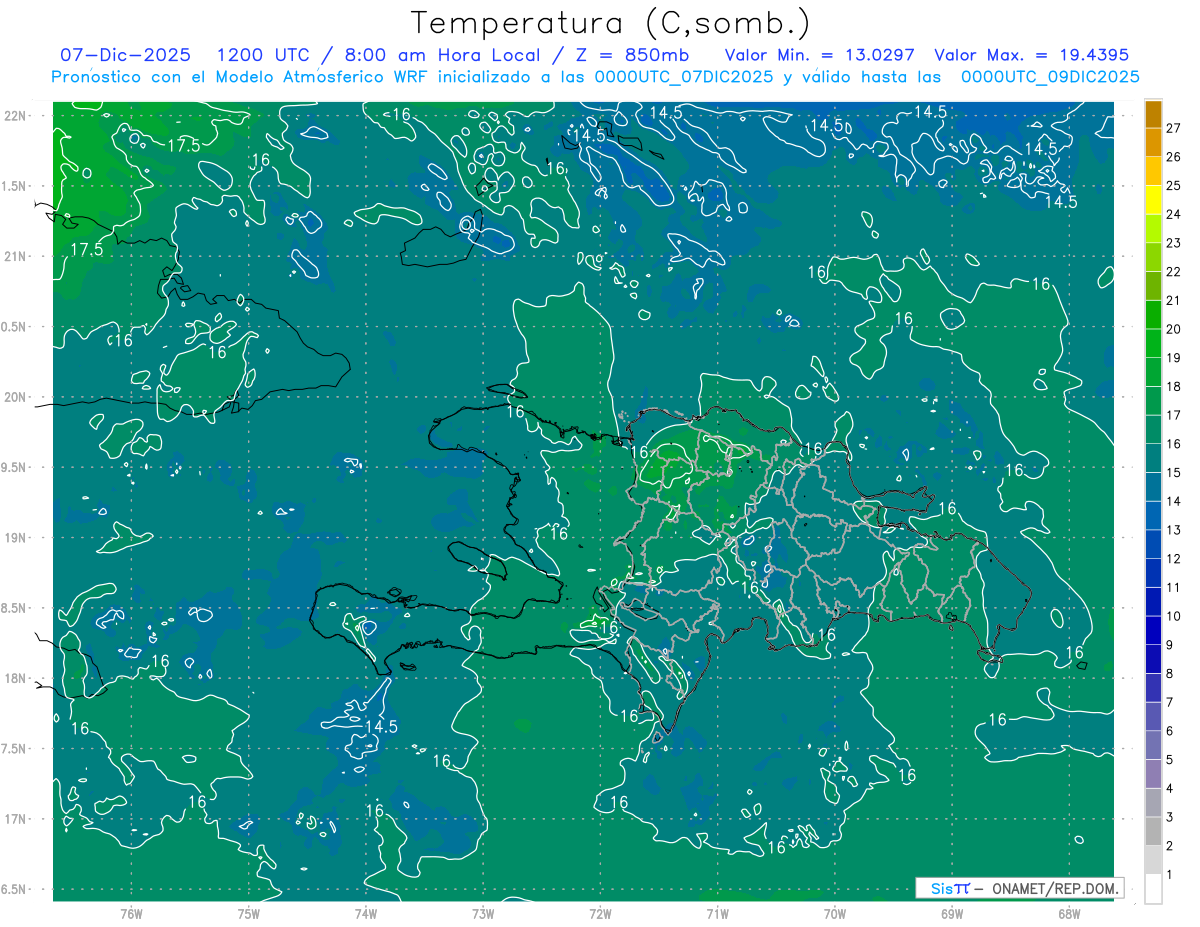The image size is (1200, 927).
Task: Click the darkest blue swatch beside legend value 9
Action: (1153, 630)
